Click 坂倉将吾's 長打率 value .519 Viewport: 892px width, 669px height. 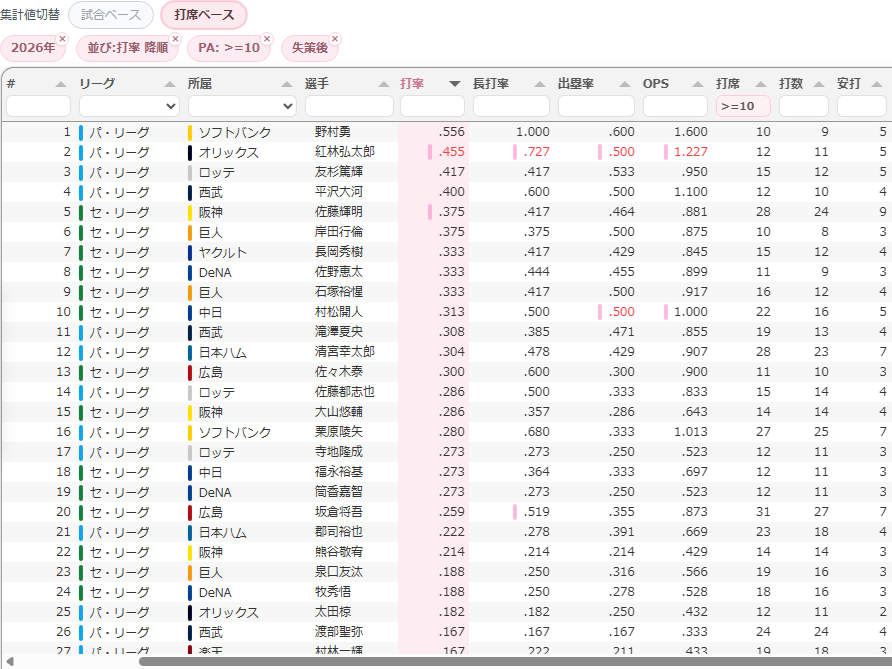[x=536, y=512]
